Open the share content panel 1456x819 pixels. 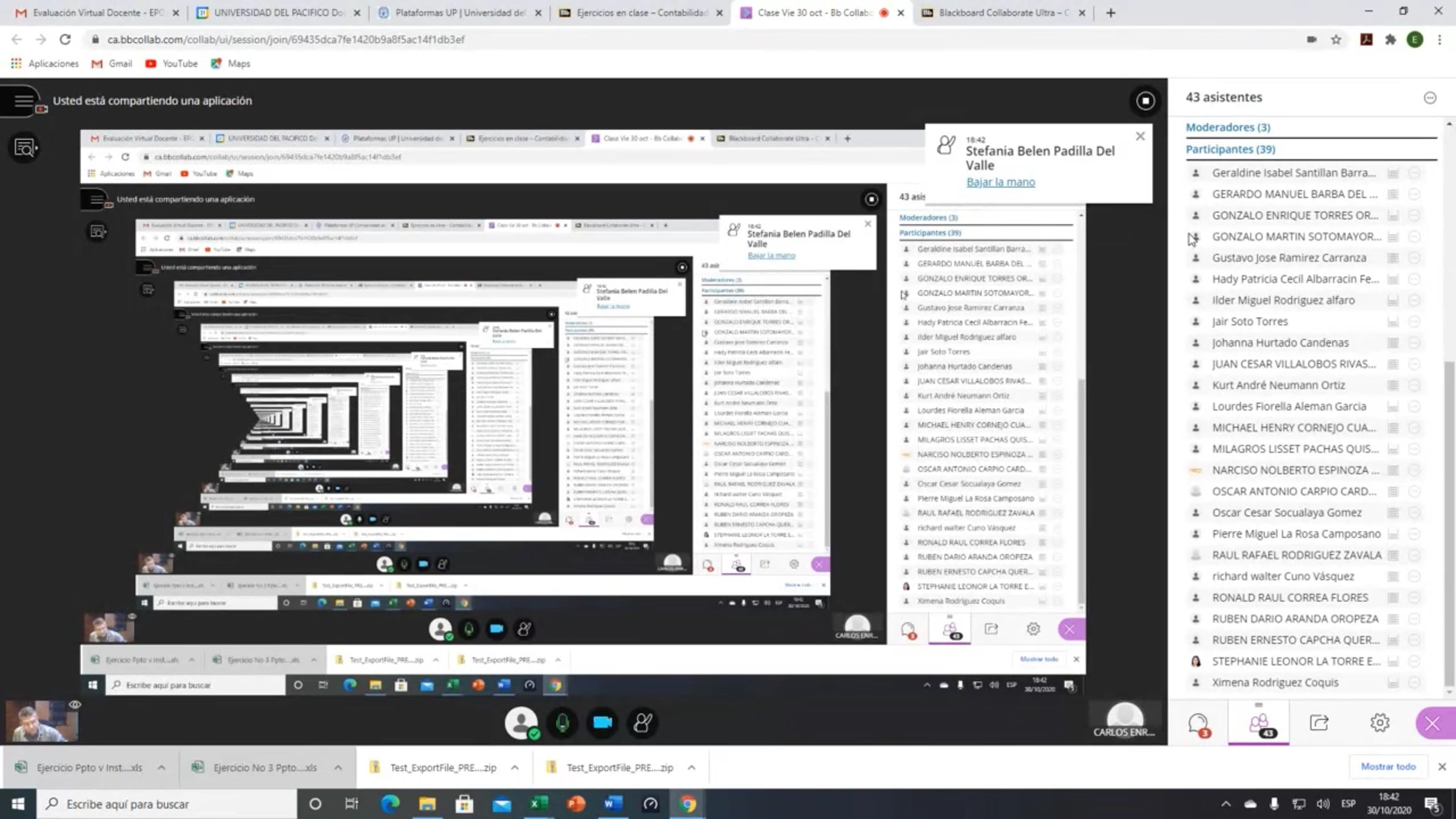[x=1319, y=723]
